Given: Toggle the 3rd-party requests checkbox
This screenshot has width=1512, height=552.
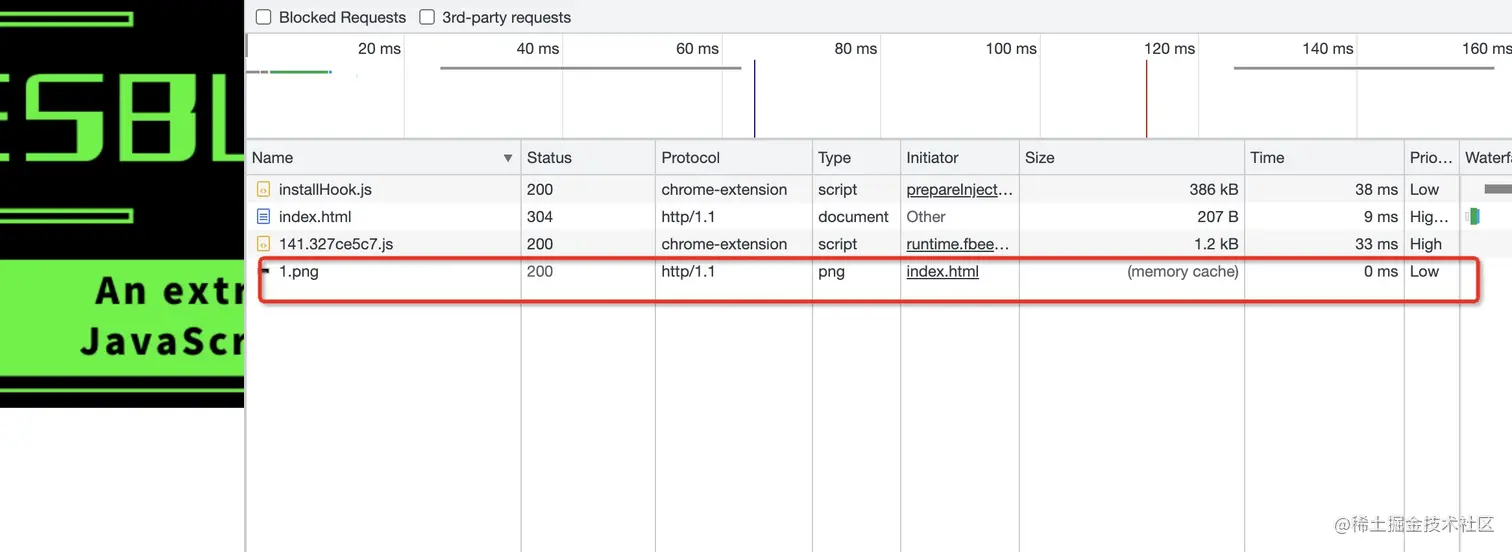Looking at the screenshot, I should pos(427,17).
